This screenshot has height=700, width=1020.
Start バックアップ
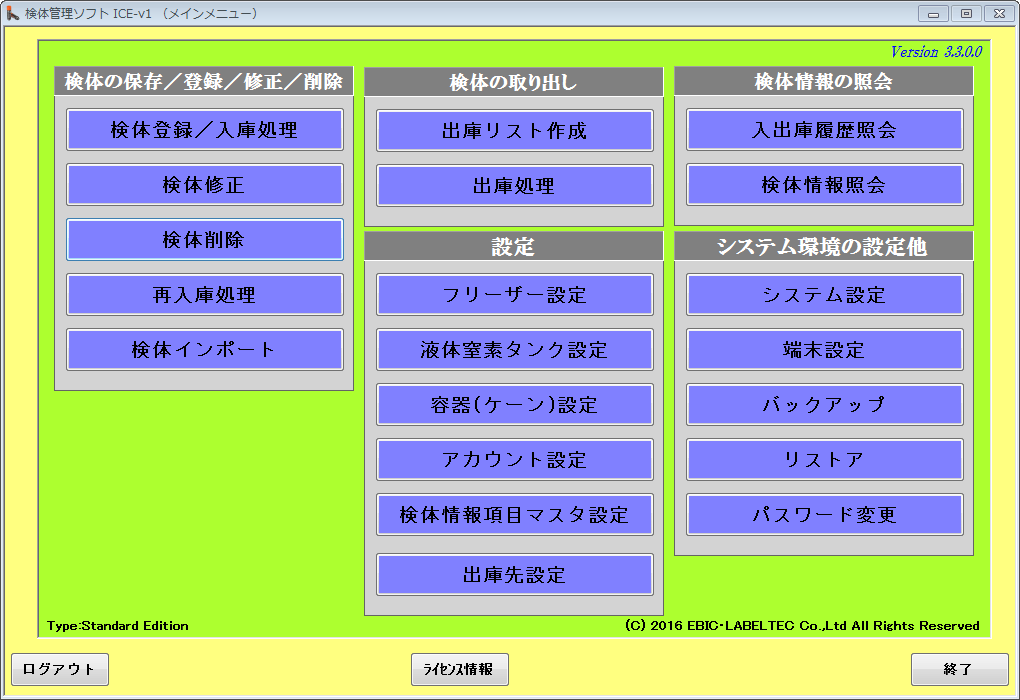click(x=824, y=405)
